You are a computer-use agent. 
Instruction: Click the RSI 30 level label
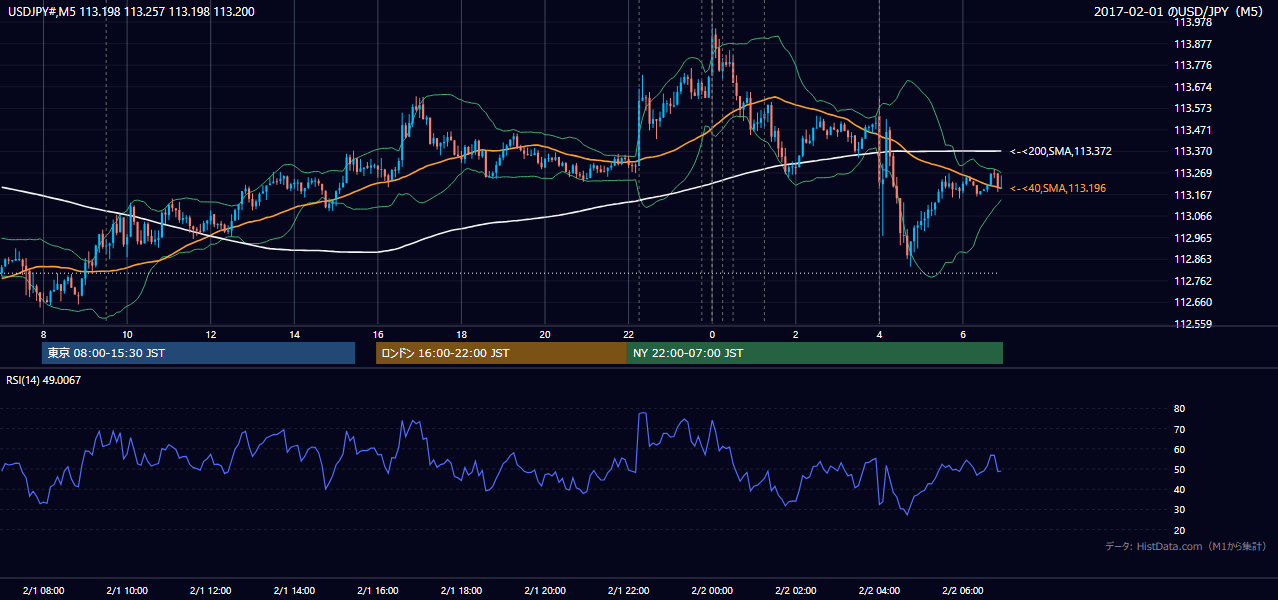pyautogui.click(x=1179, y=510)
